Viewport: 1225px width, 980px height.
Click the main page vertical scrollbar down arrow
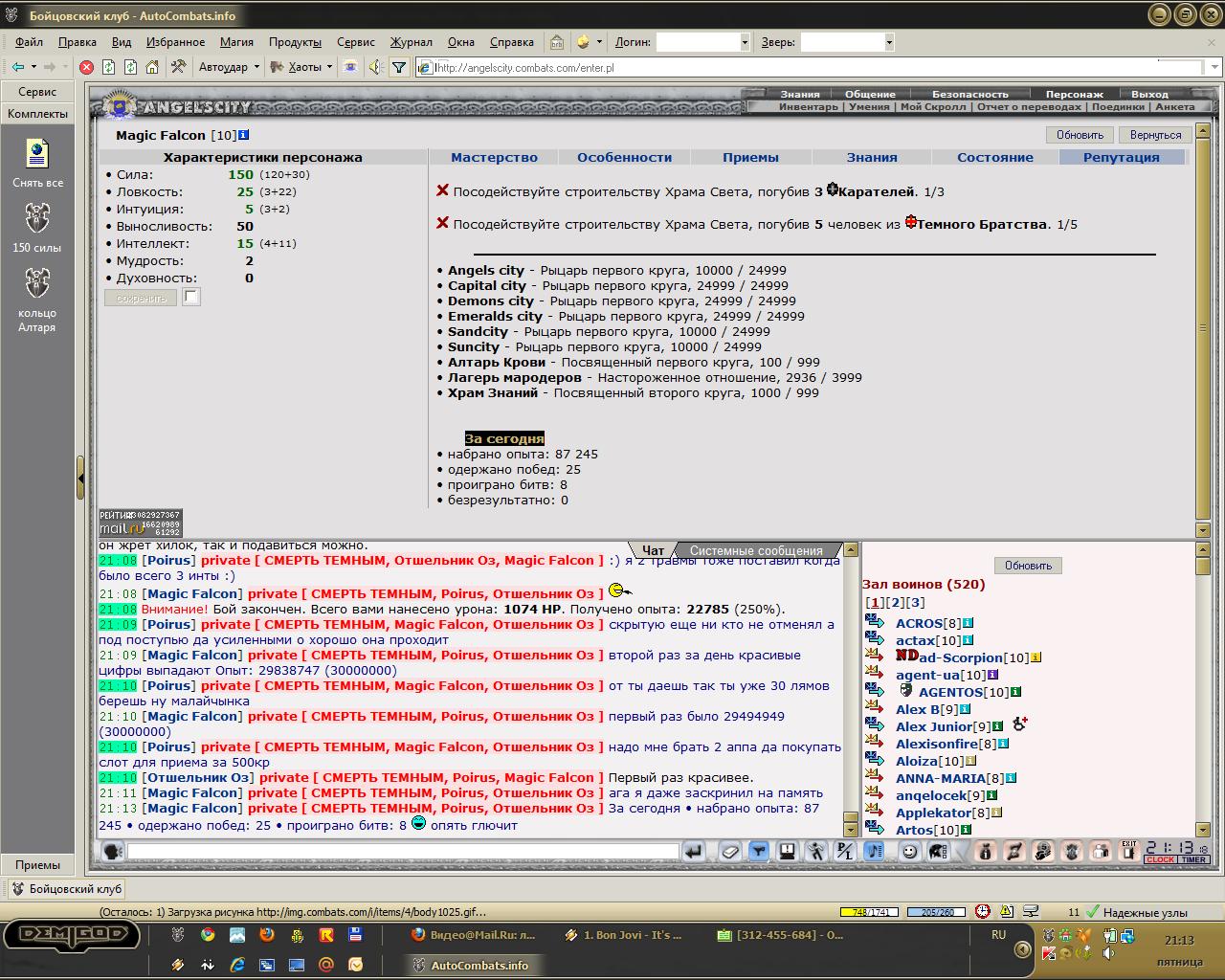(1203, 530)
